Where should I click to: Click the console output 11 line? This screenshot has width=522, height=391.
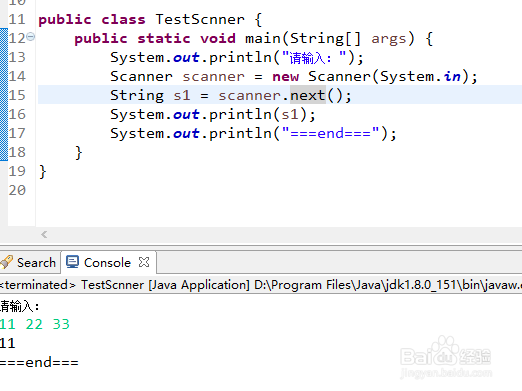(x=8, y=343)
